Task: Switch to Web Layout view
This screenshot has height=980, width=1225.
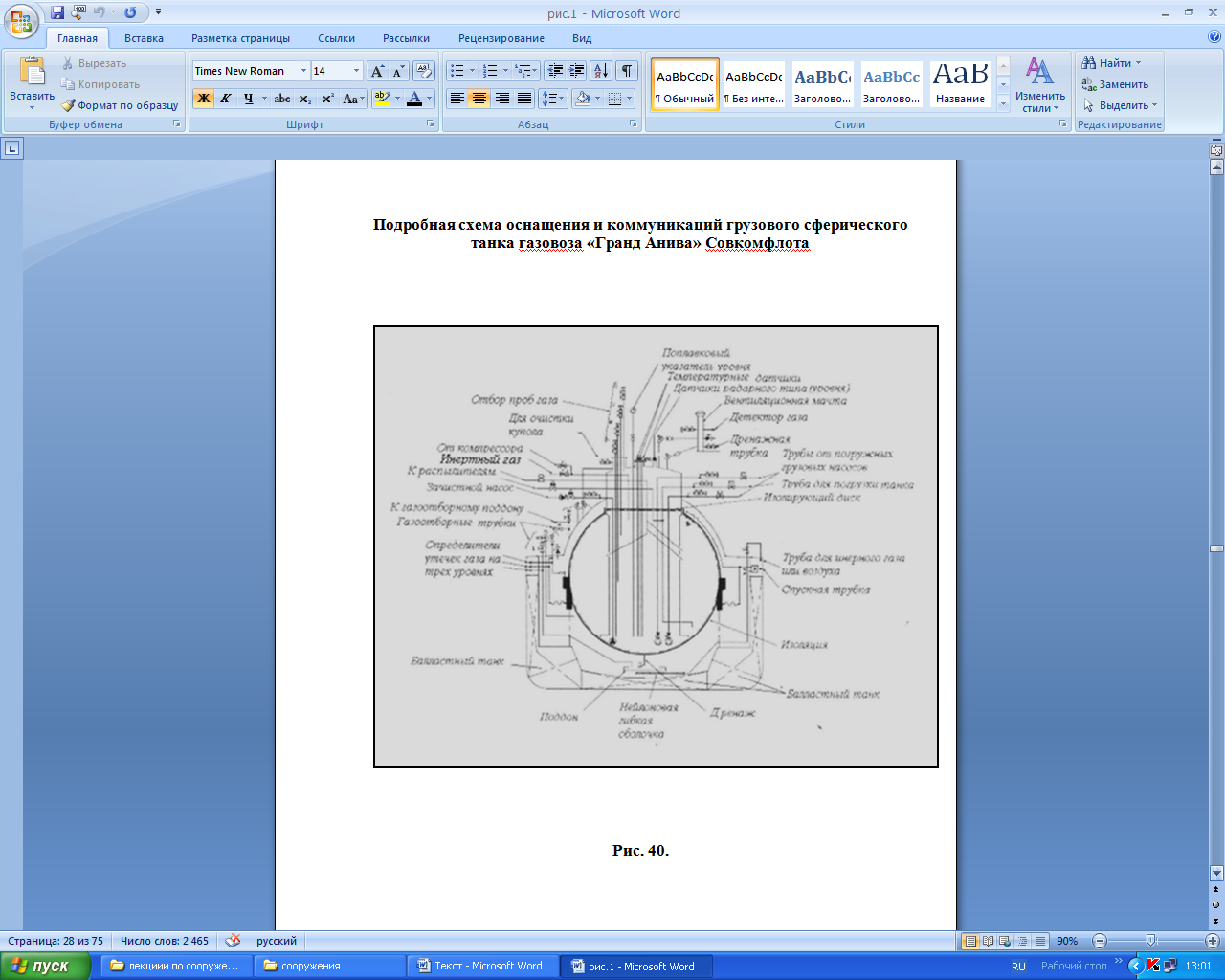Action: (1006, 941)
